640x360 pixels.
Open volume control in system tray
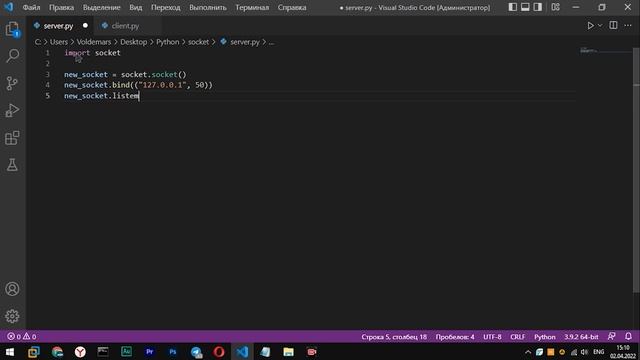click(x=584, y=352)
